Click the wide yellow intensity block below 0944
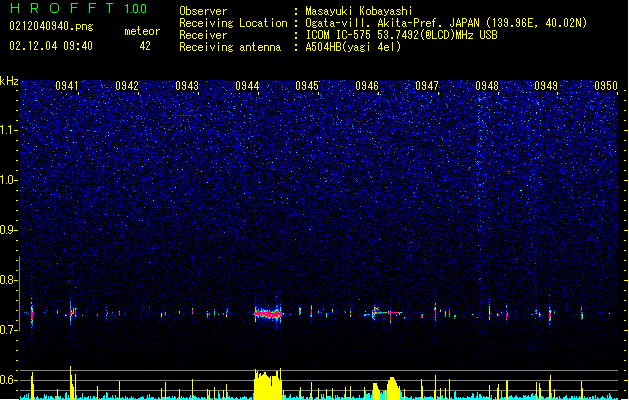 [x=268, y=384]
